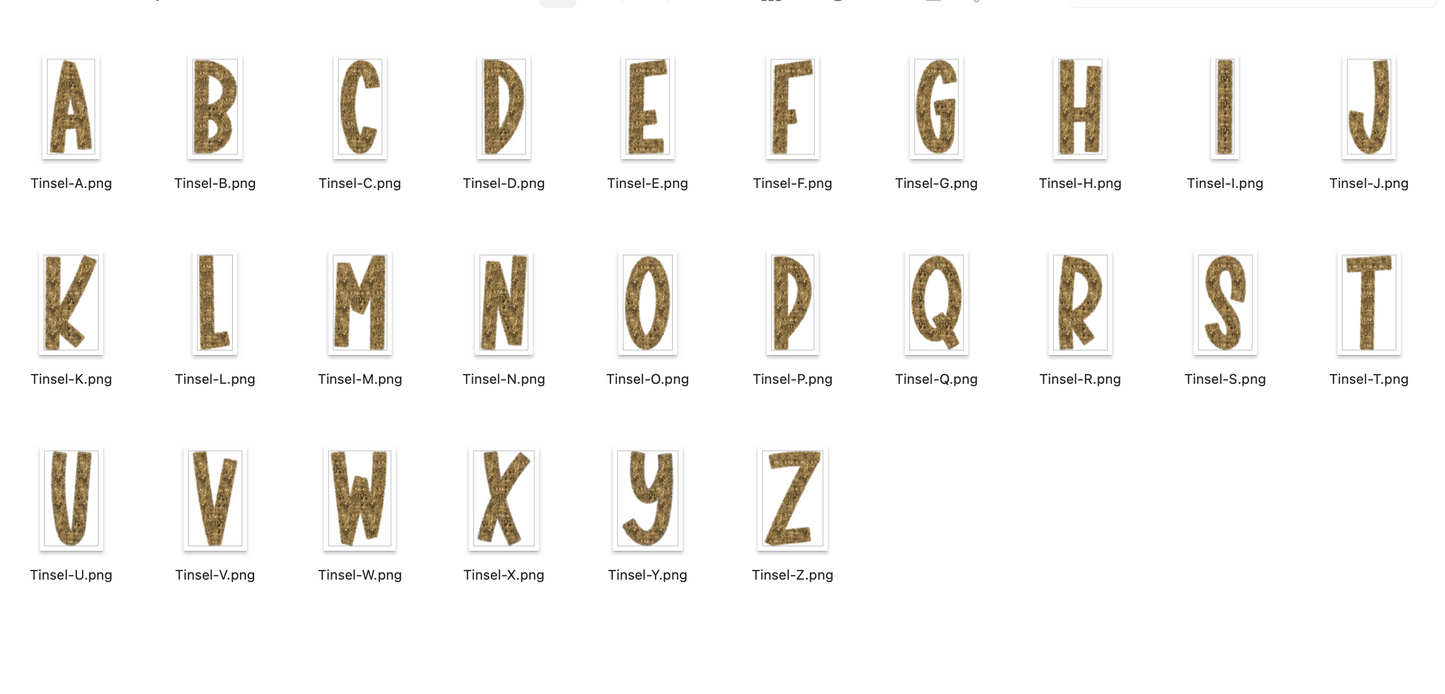Click the grid view icon in the toolbar
The width and height of the screenshot is (1445, 694).
tap(770, 2)
